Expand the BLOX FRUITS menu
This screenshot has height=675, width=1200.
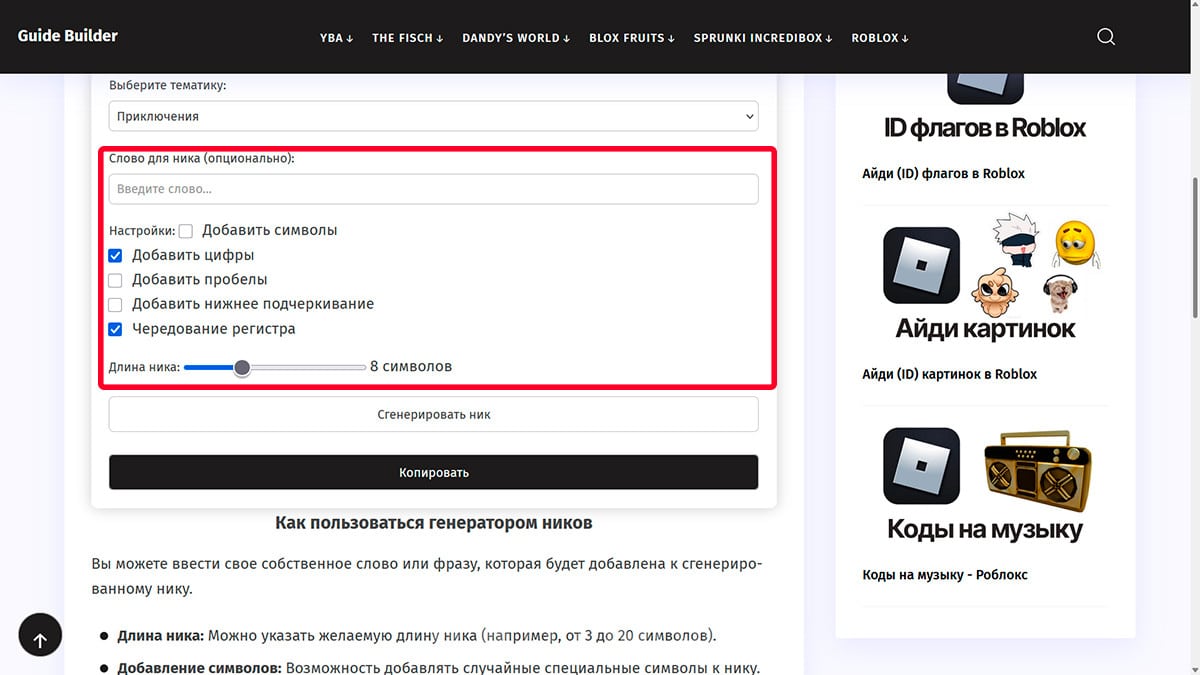tap(632, 38)
